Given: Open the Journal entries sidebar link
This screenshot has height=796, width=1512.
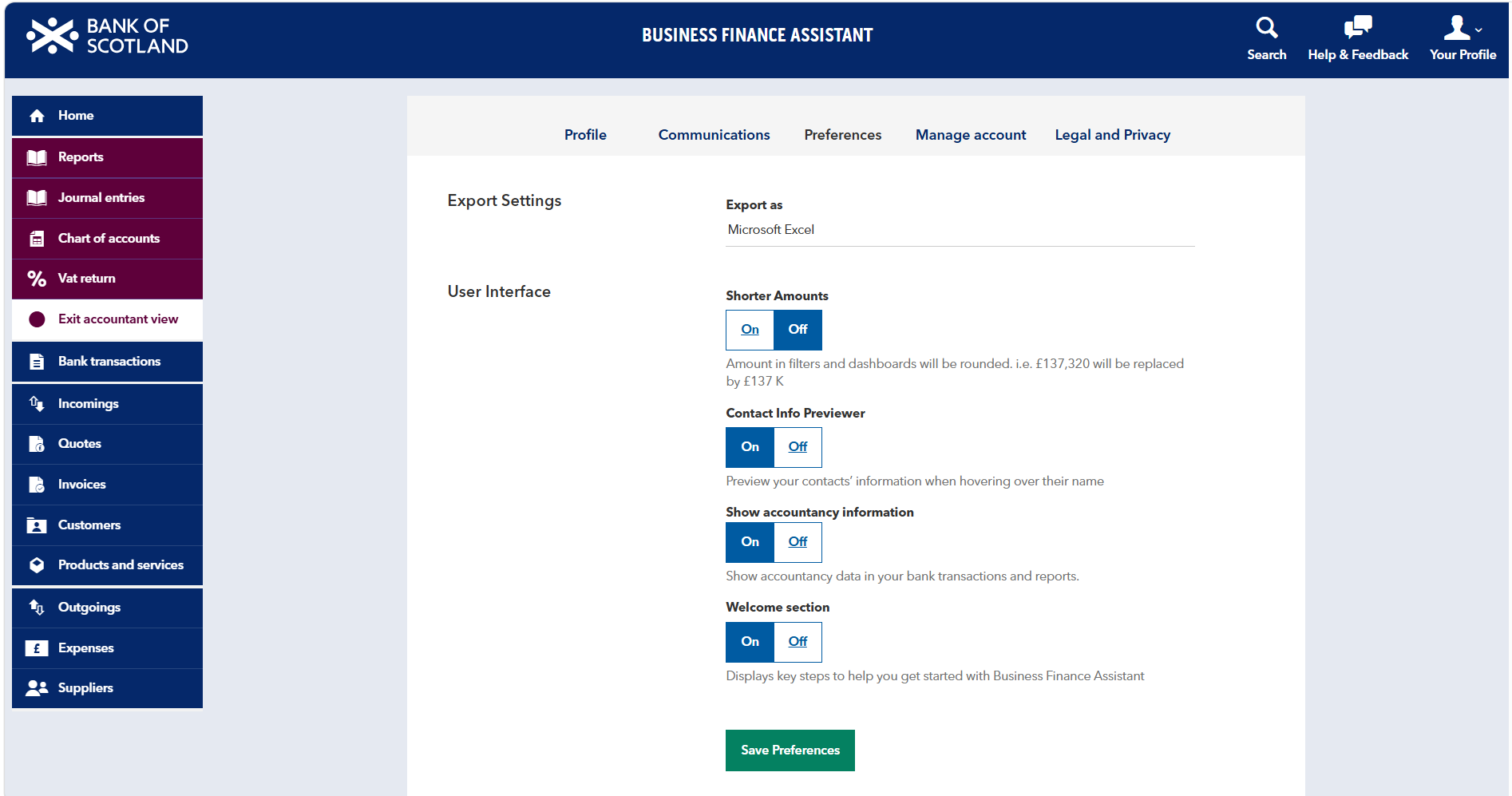Looking at the screenshot, I should (x=107, y=198).
